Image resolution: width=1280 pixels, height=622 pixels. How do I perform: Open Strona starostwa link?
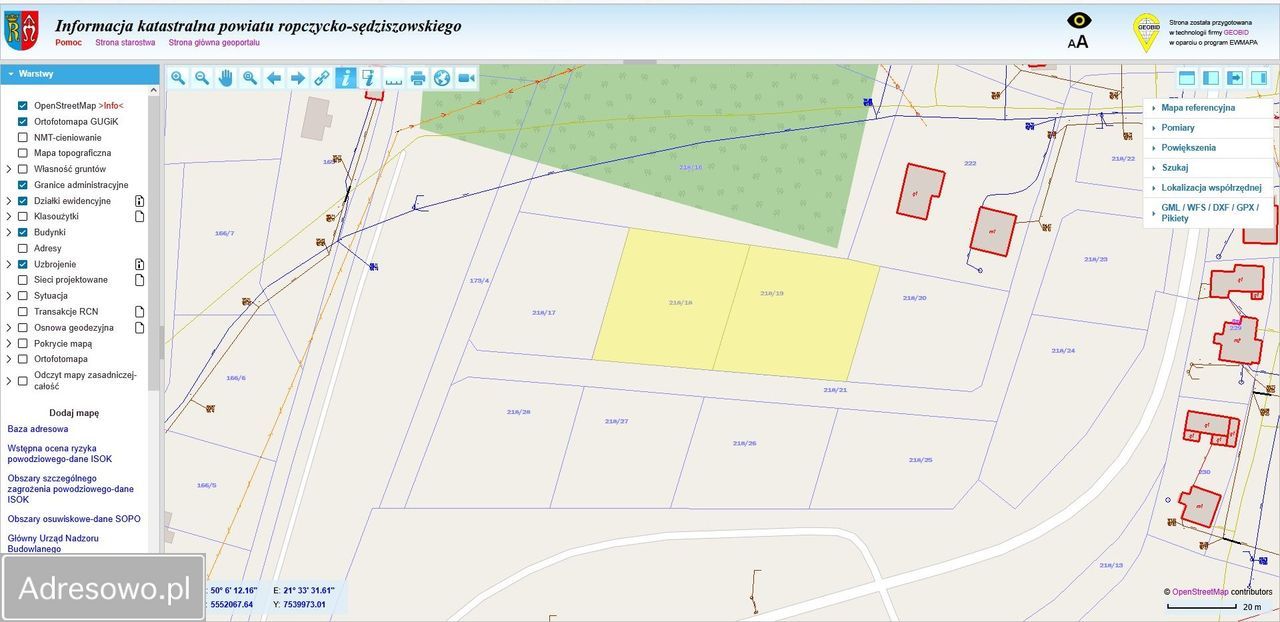[x=125, y=43]
